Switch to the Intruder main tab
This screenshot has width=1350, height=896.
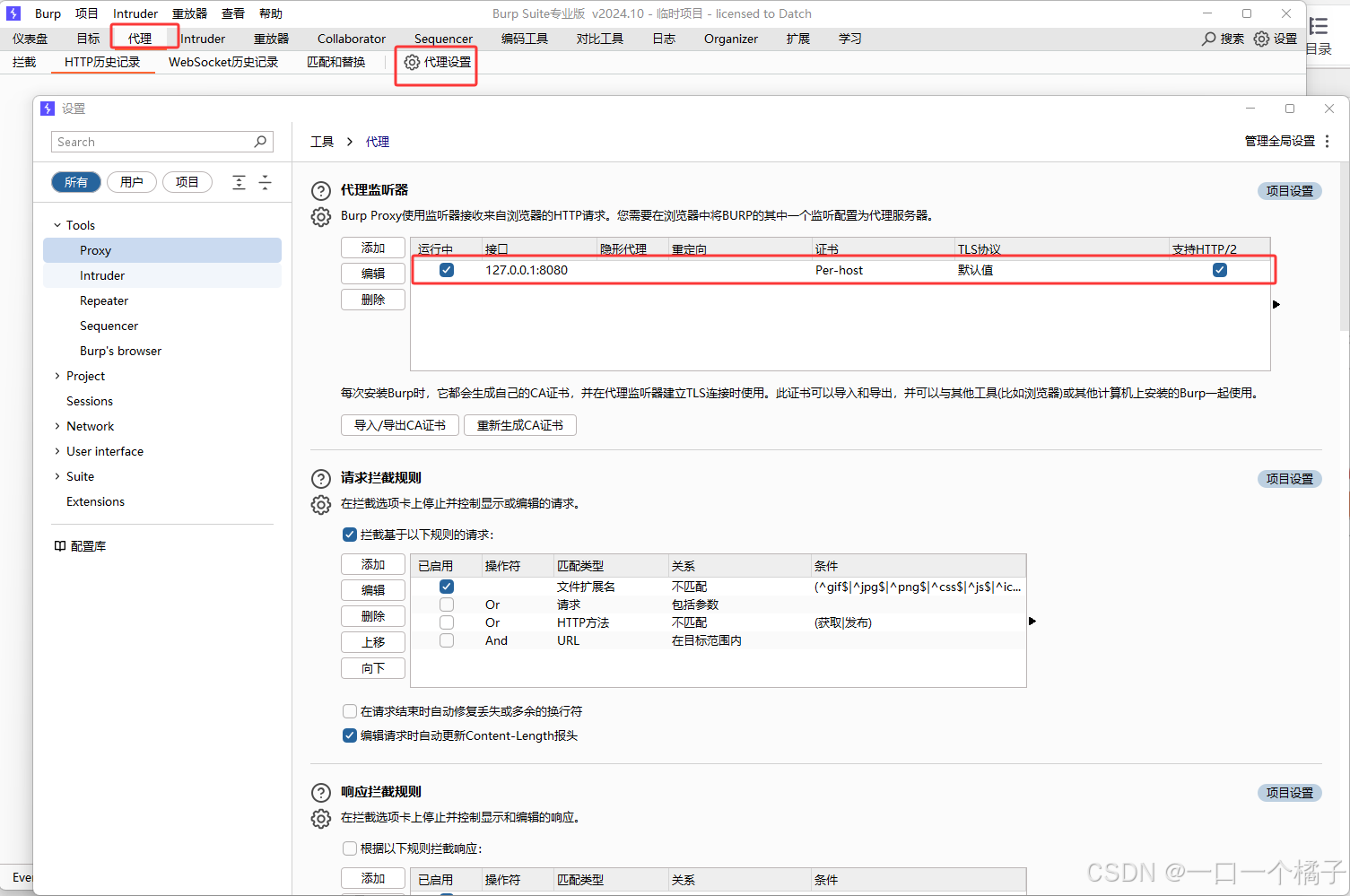[x=203, y=39]
